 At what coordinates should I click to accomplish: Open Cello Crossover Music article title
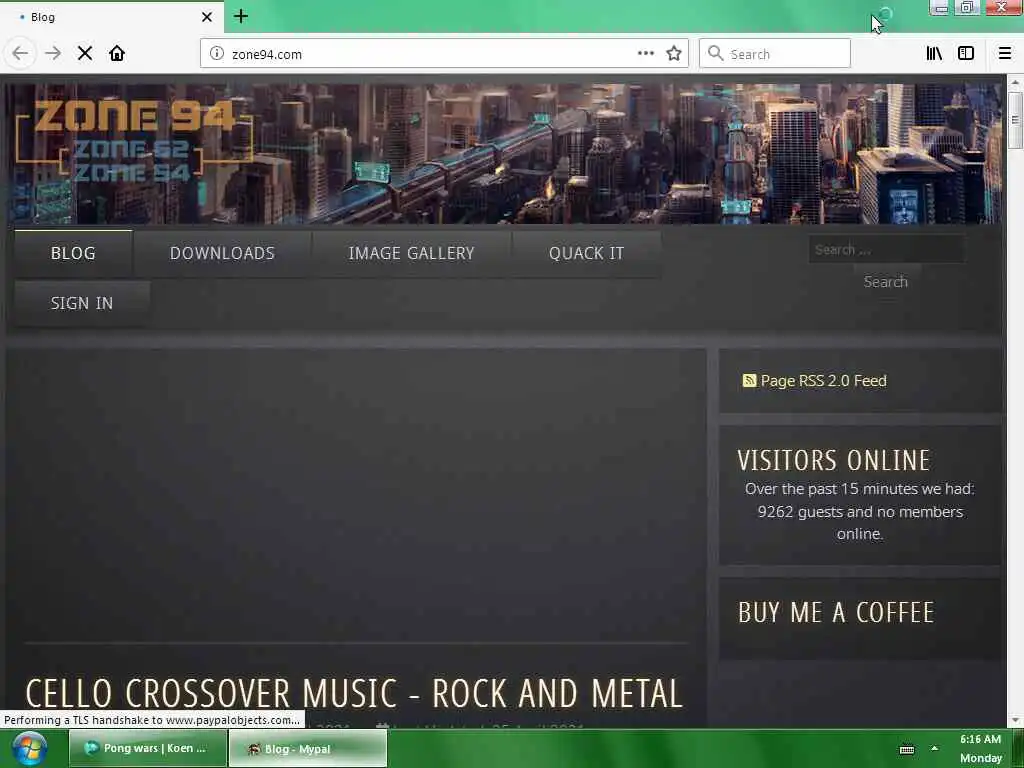coord(354,693)
